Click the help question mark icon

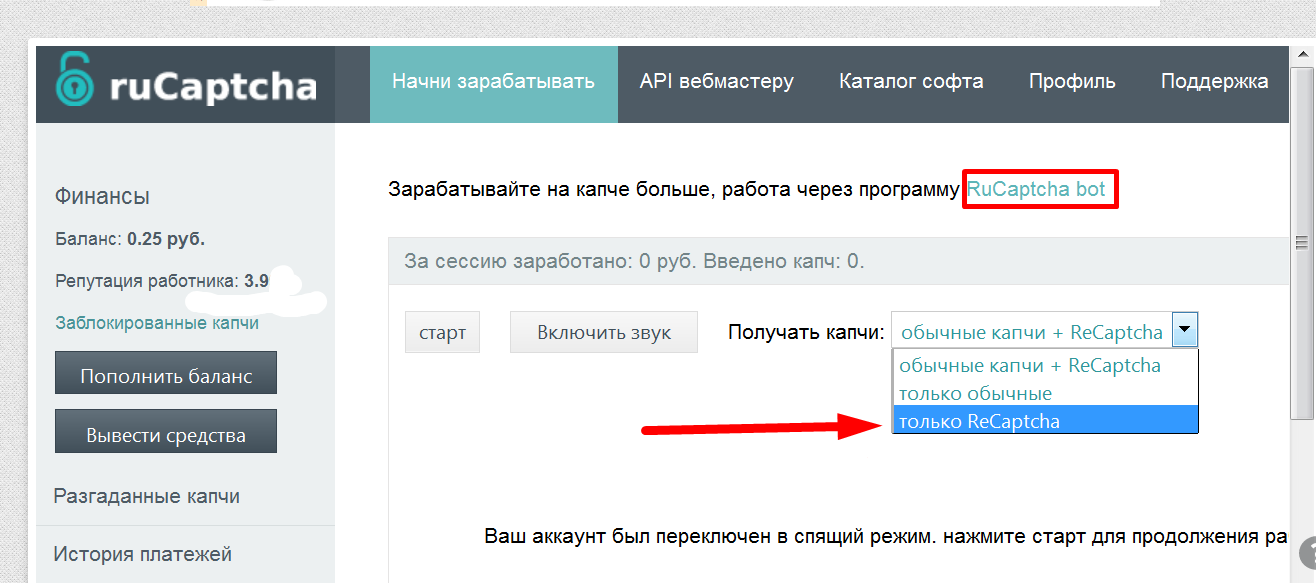pos(1307,553)
